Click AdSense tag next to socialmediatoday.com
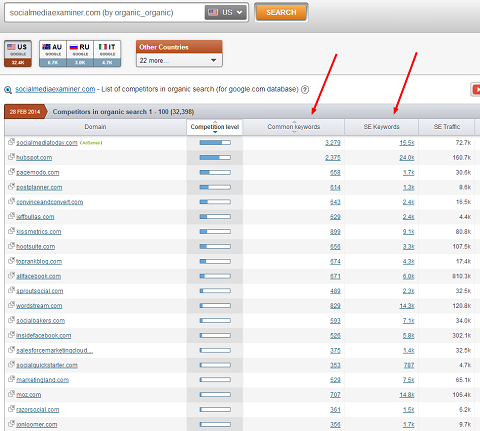The height and width of the screenshot is (431, 480). pyautogui.click(x=91, y=143)
